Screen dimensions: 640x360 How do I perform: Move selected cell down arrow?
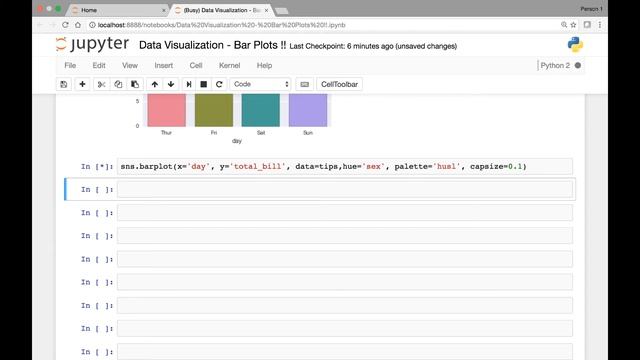tap(171, 84)
